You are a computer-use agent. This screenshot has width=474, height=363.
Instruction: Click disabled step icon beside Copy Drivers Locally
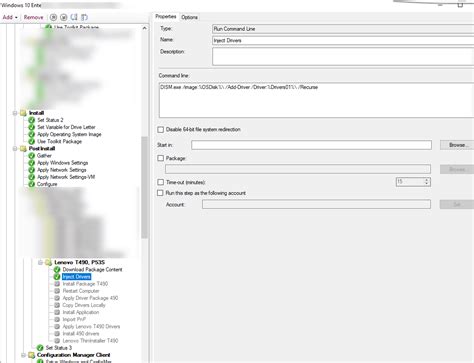tap(57, 305)
